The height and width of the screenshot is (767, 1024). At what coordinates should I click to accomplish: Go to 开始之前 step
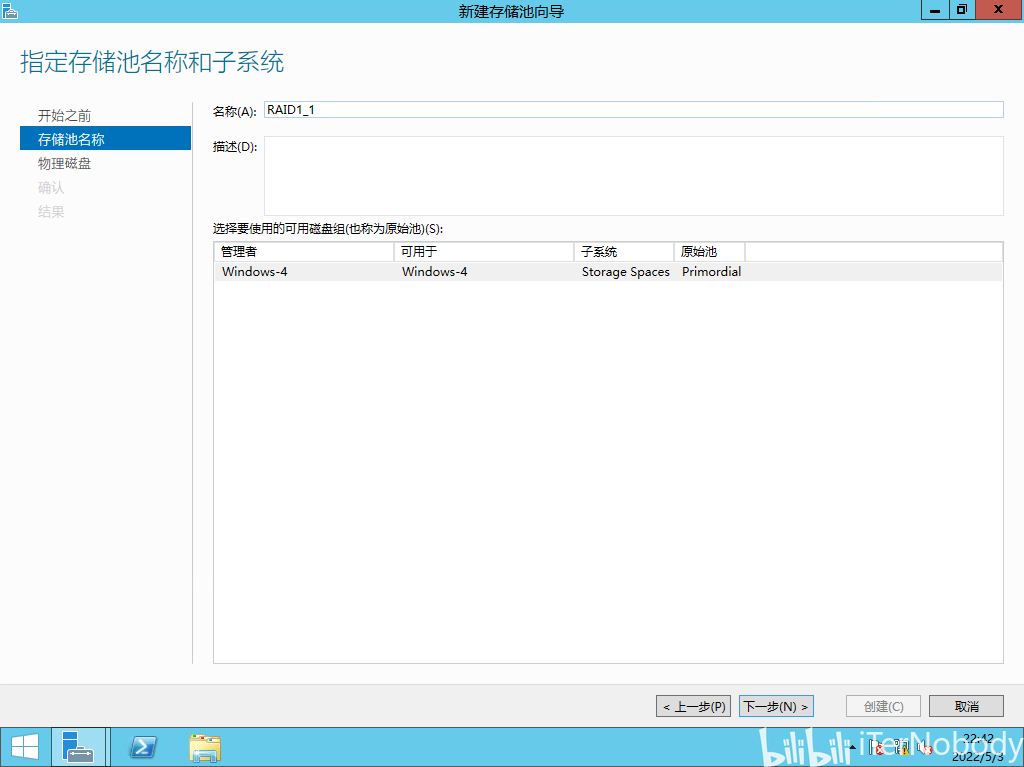[64, 116]
